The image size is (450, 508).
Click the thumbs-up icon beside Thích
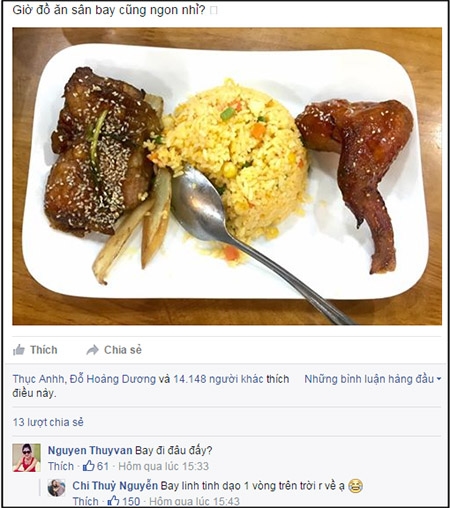pyautogui.click(x=19, y=350)
